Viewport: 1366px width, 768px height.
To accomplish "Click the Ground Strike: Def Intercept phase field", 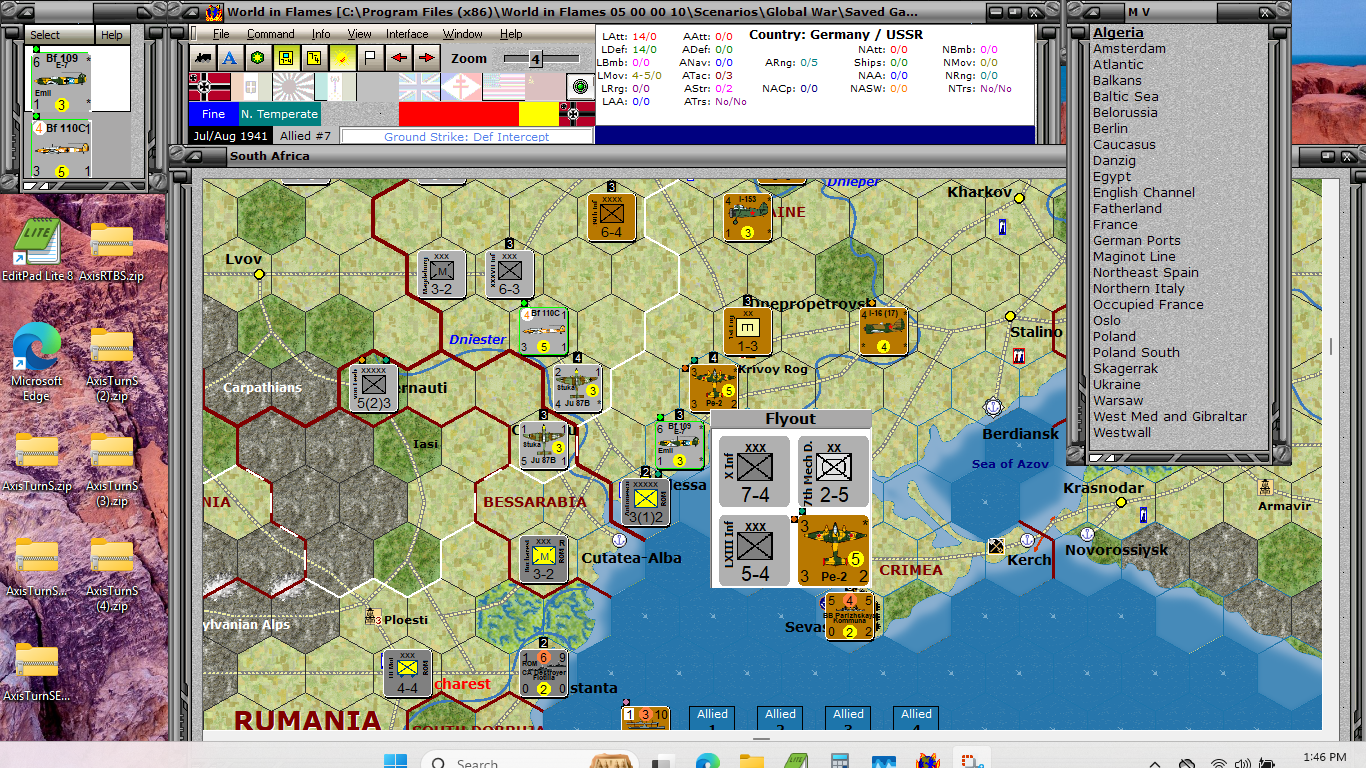I will click(x=467, y=137).
